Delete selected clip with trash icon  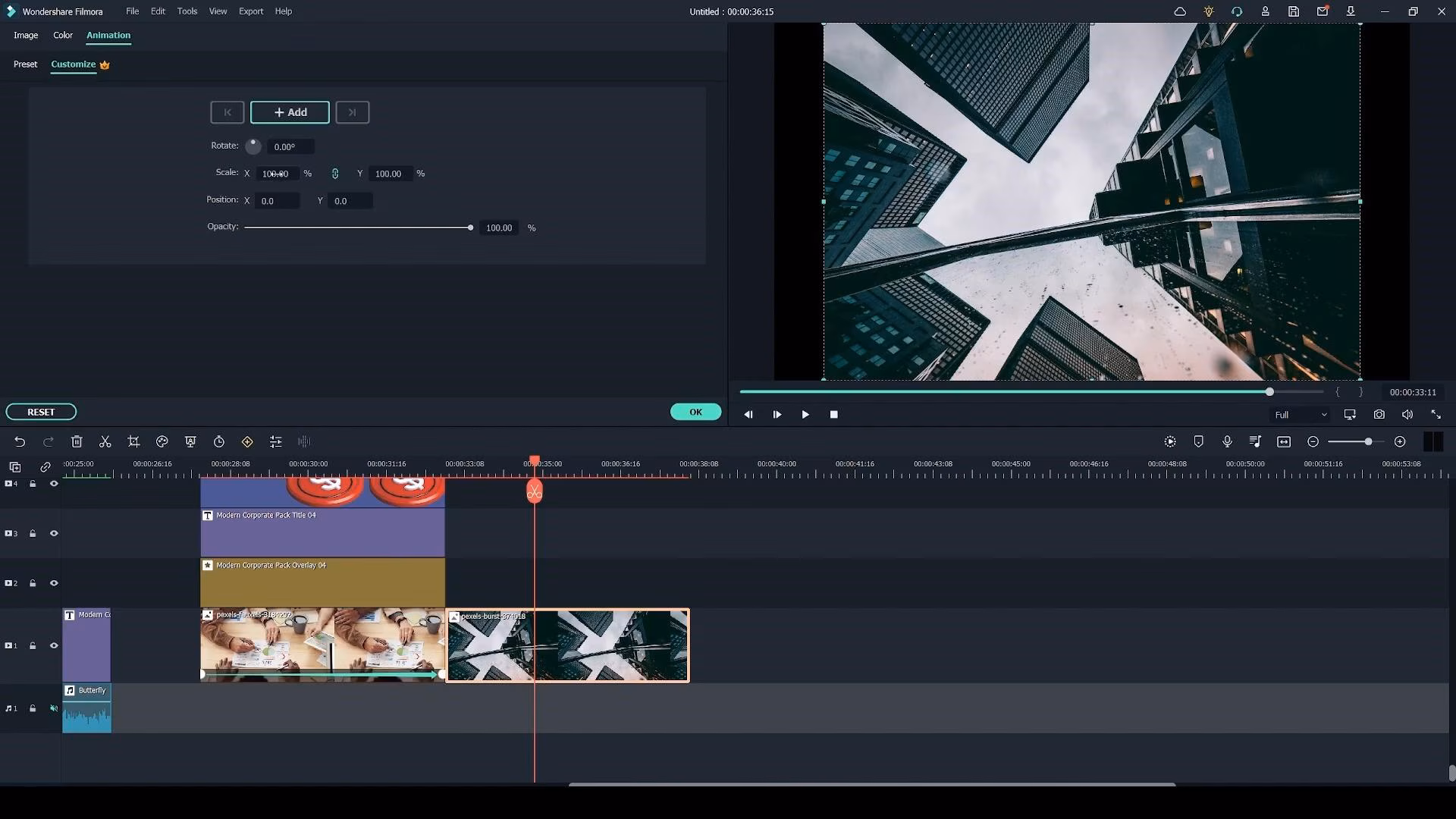point(77,441)
